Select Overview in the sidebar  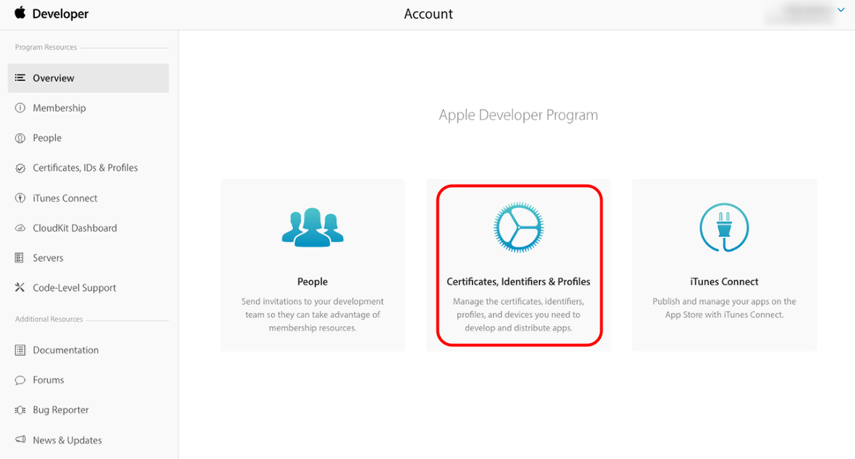coord(88,78)
